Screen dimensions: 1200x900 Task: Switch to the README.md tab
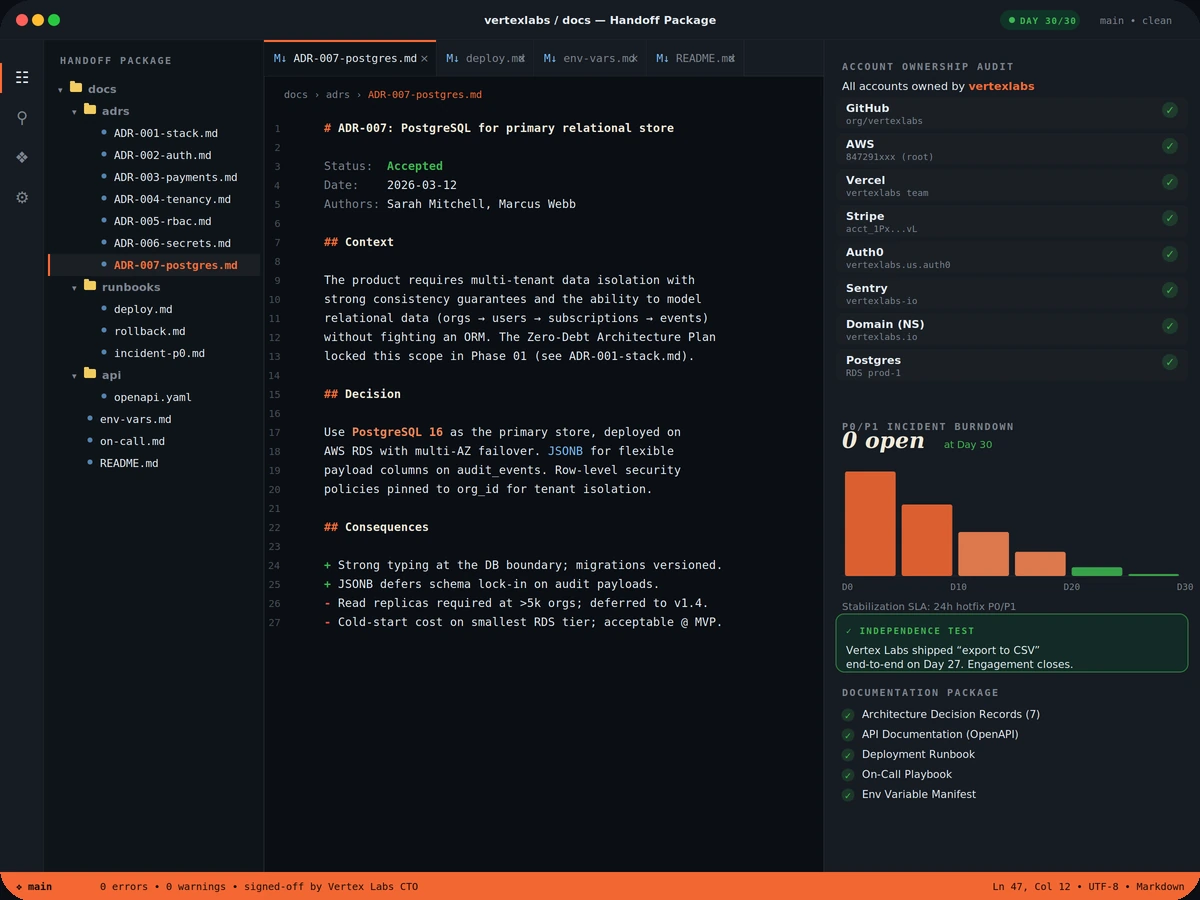pos(695,58)
